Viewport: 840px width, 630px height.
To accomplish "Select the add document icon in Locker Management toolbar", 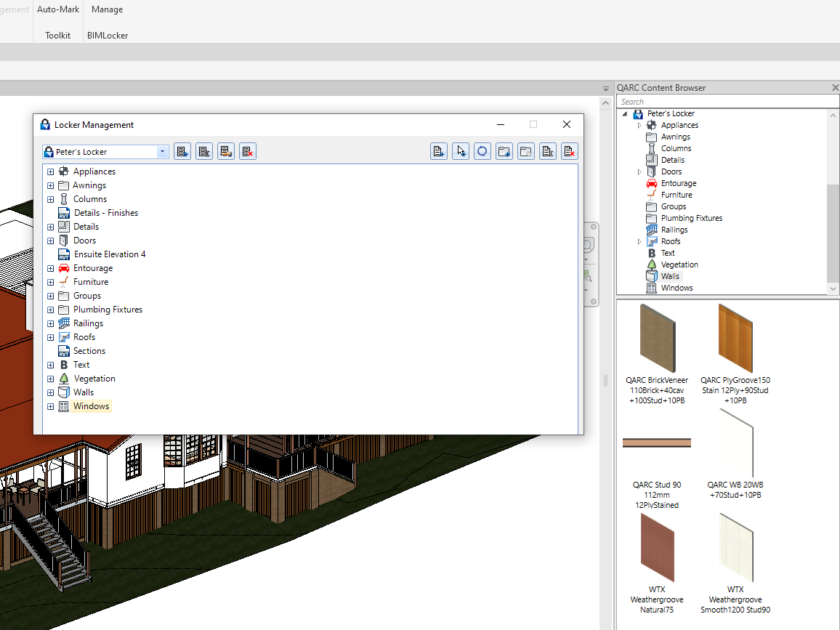I will [x=438, y=151].
